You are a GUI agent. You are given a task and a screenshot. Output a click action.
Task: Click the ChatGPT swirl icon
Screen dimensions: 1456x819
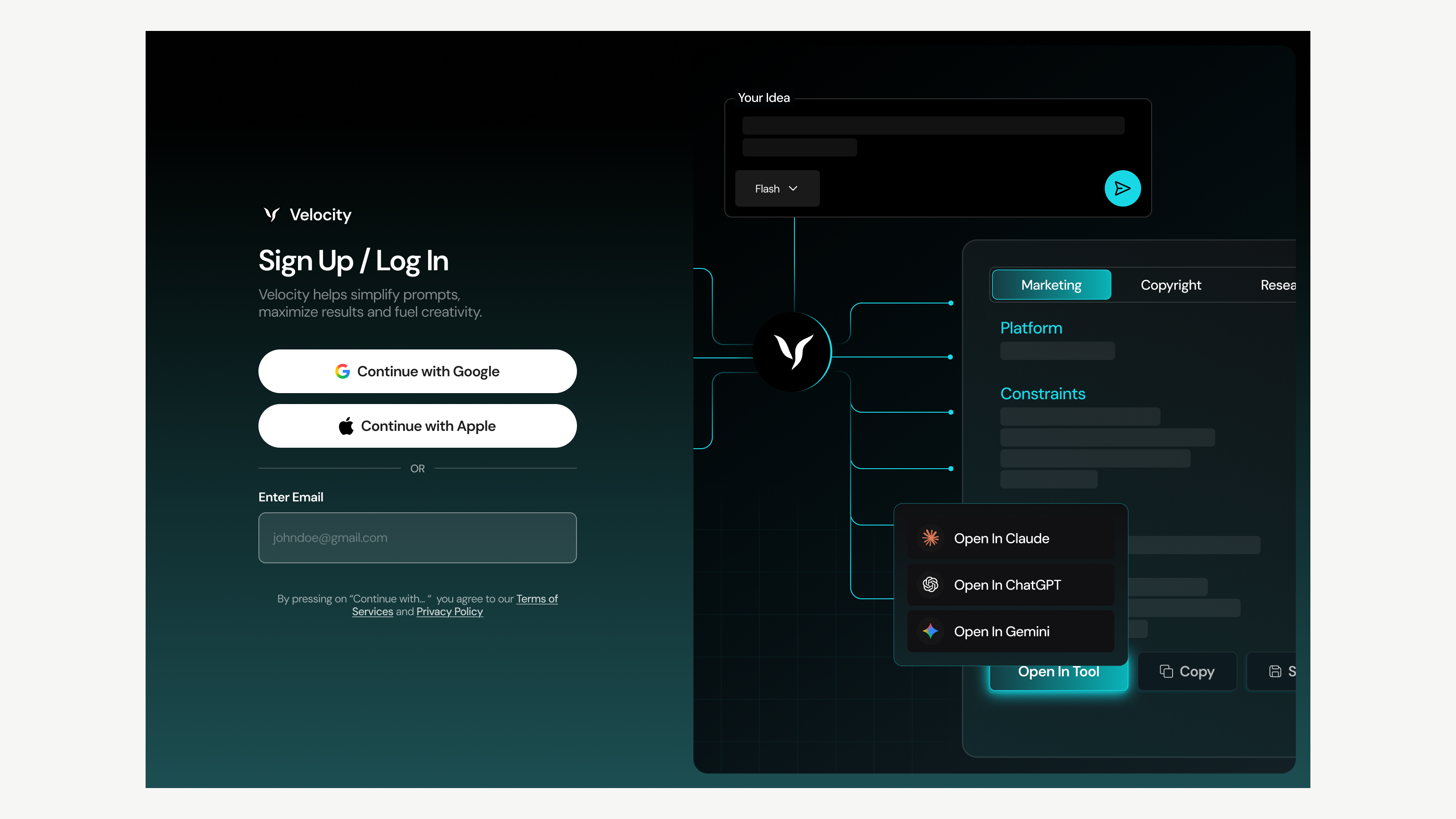(930, 584)
